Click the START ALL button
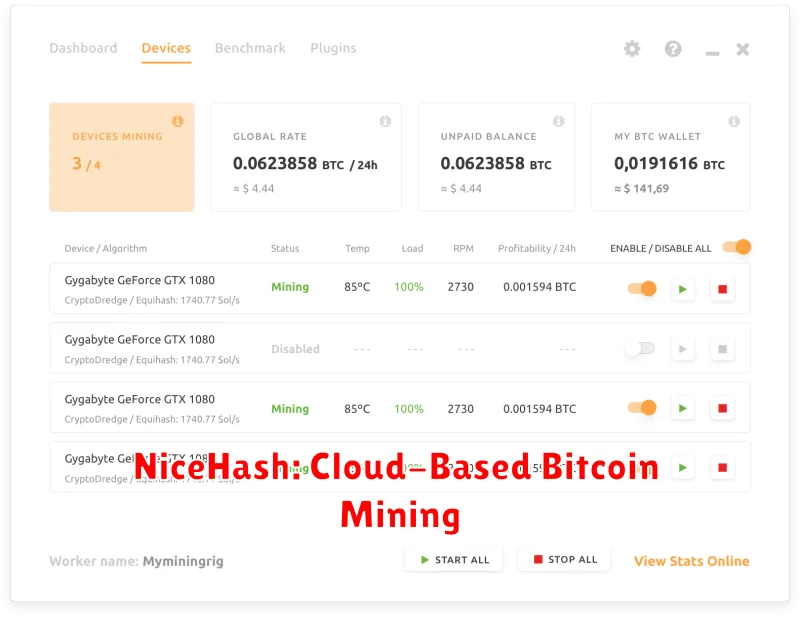The width and height of the screenshot is (800, 617). (454, 560)
